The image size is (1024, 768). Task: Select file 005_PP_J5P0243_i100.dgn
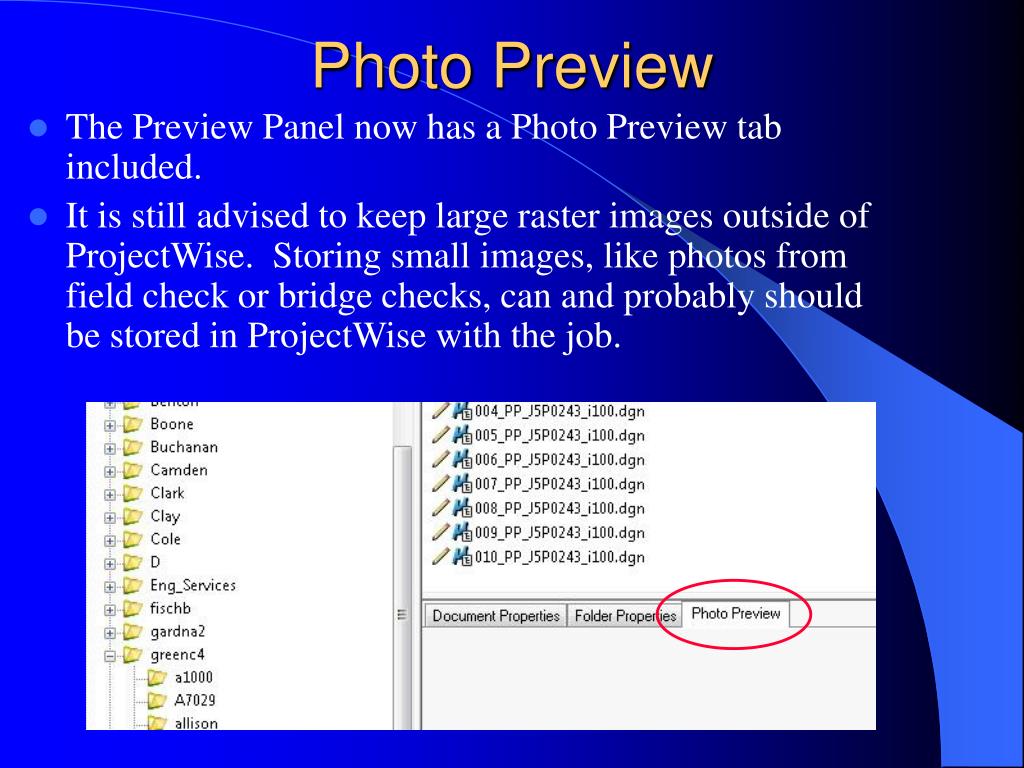(x=559, y=436)
